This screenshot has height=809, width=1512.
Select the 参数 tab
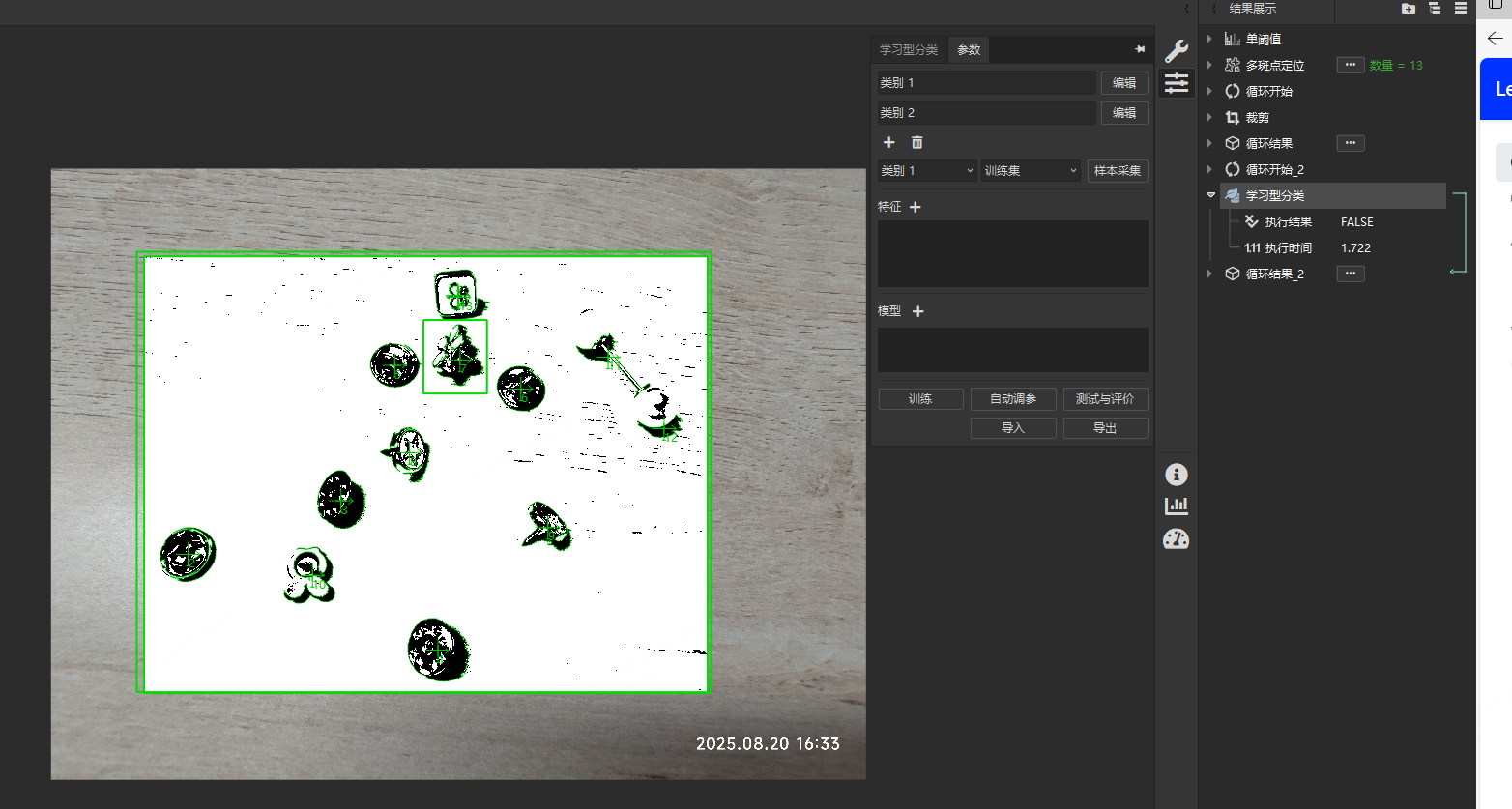click(x=969, y=50)
